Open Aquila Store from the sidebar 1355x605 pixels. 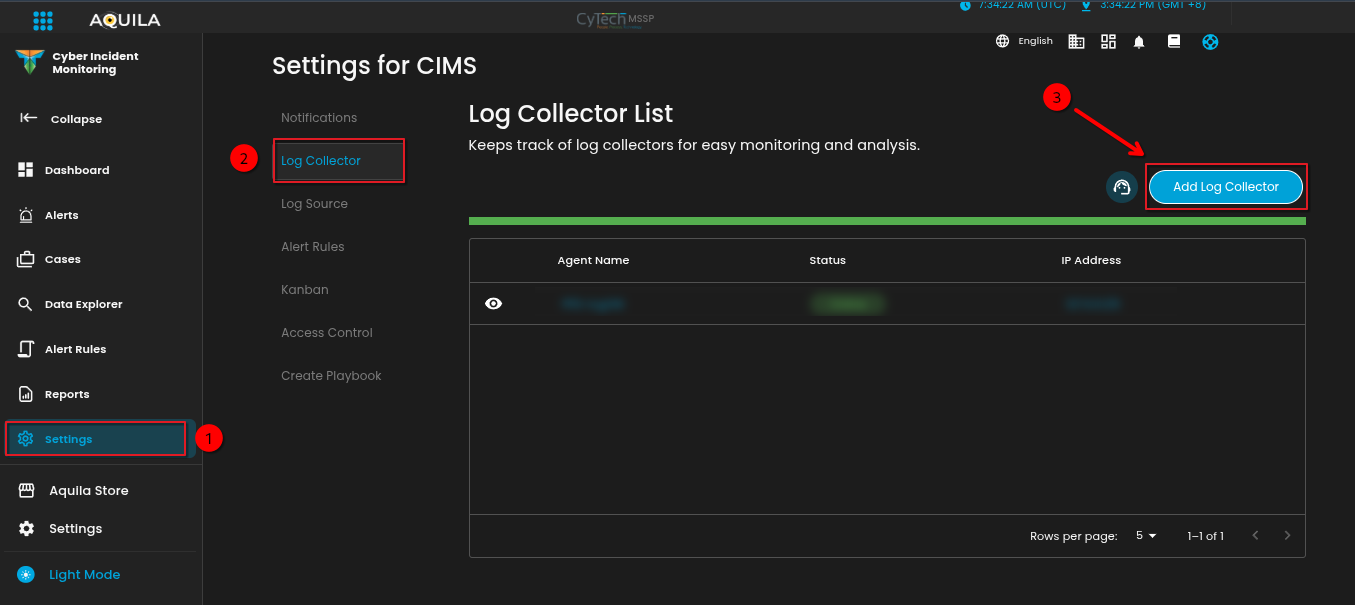(88, 491)
